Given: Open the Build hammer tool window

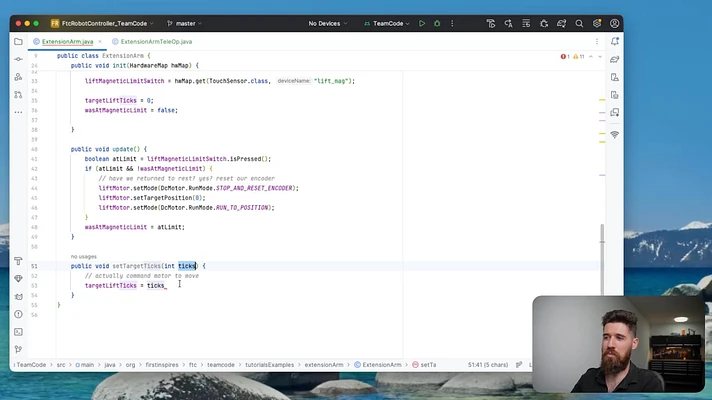Looking at the screenshot, I should [18, 261].
